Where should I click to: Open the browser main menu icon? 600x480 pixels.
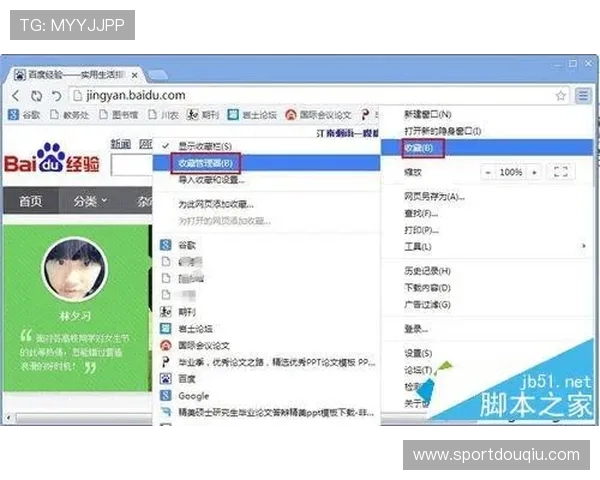(583, 95)
